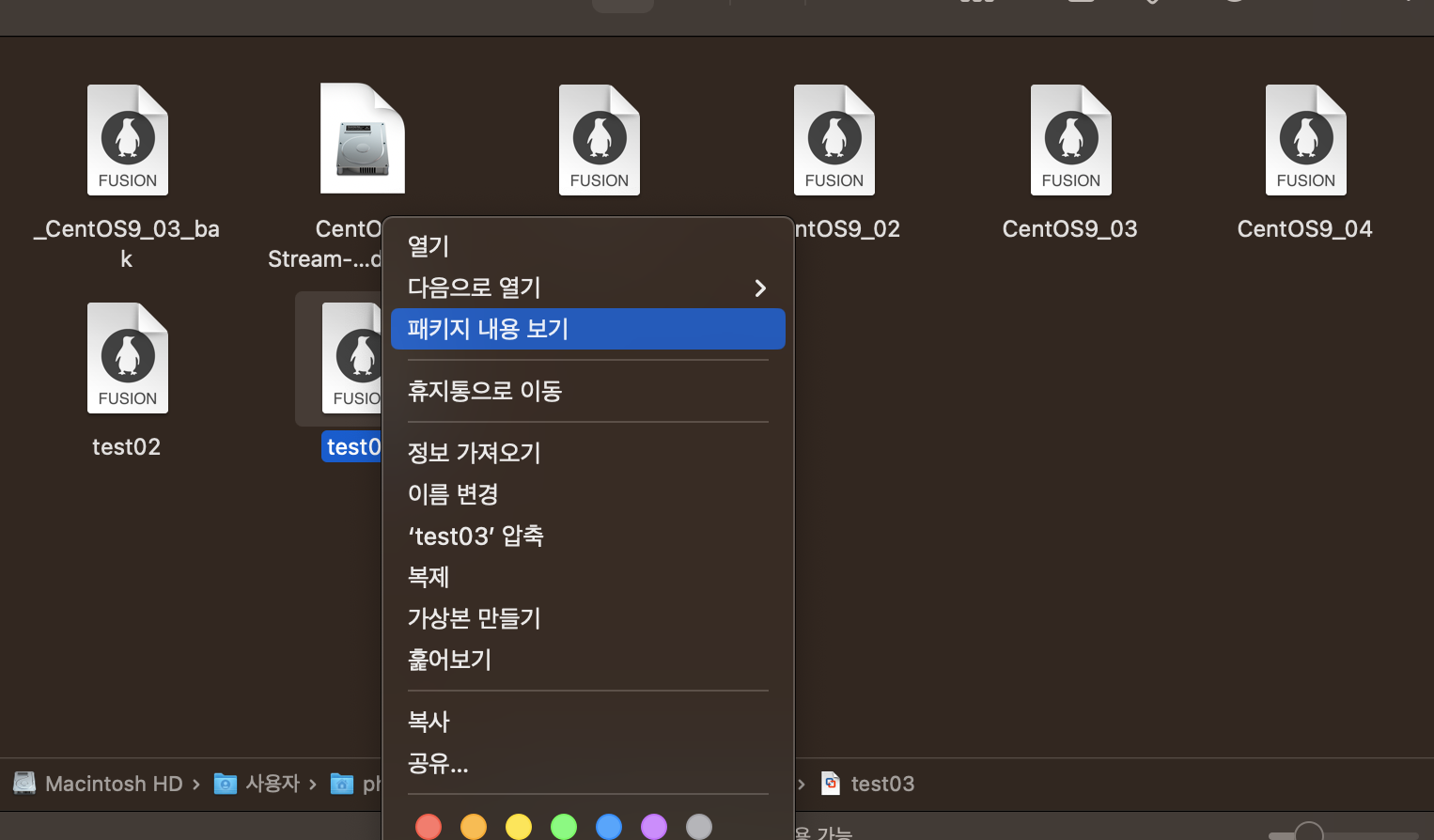Select the CentOS9_03 Fusion file icon
Viewport: 1434px width, 840px height.
tap(1071, 140)
